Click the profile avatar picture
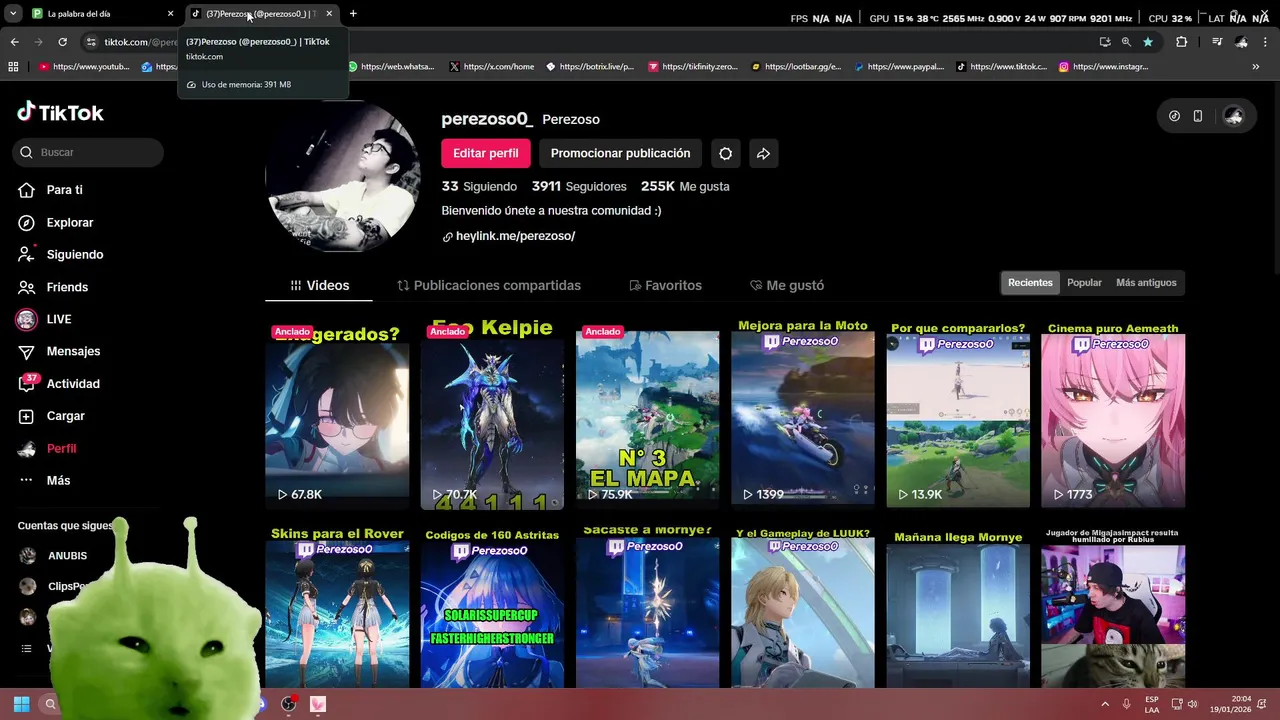Viewport: 1280px width, 720px height. (x=343, y=176)
